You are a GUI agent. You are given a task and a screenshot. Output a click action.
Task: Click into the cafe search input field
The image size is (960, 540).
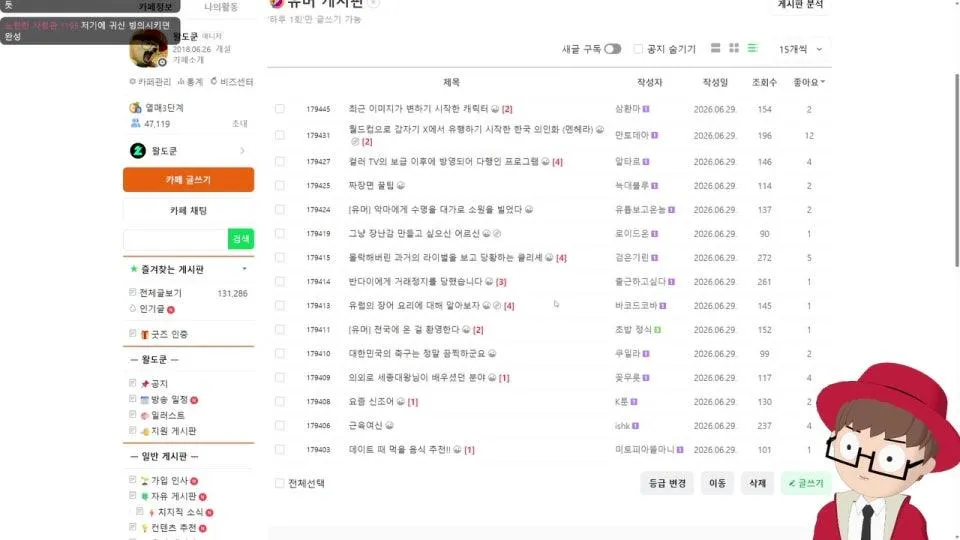(175, 238)
